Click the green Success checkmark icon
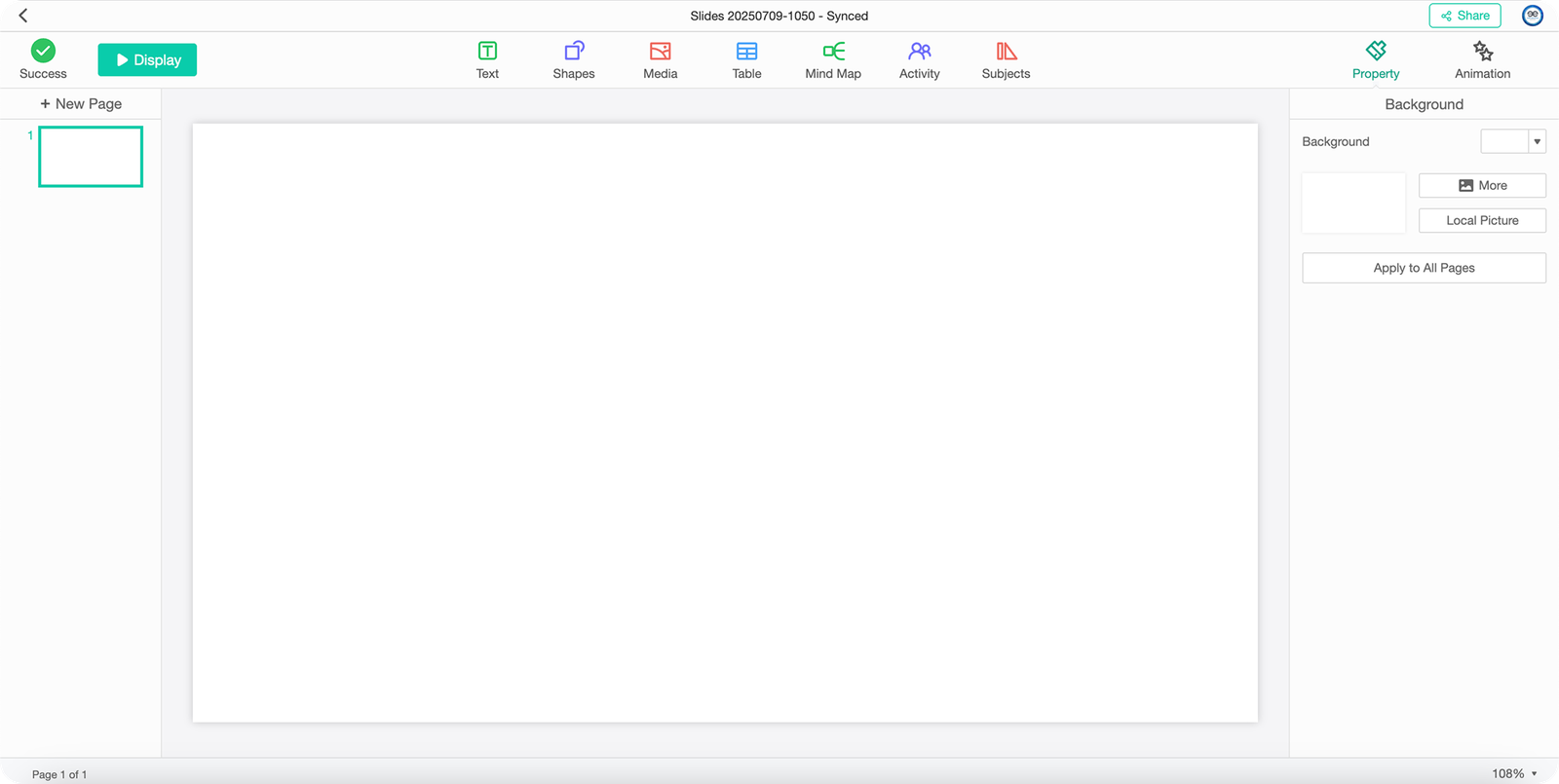 pyautogui.click(x=43, y=51)
